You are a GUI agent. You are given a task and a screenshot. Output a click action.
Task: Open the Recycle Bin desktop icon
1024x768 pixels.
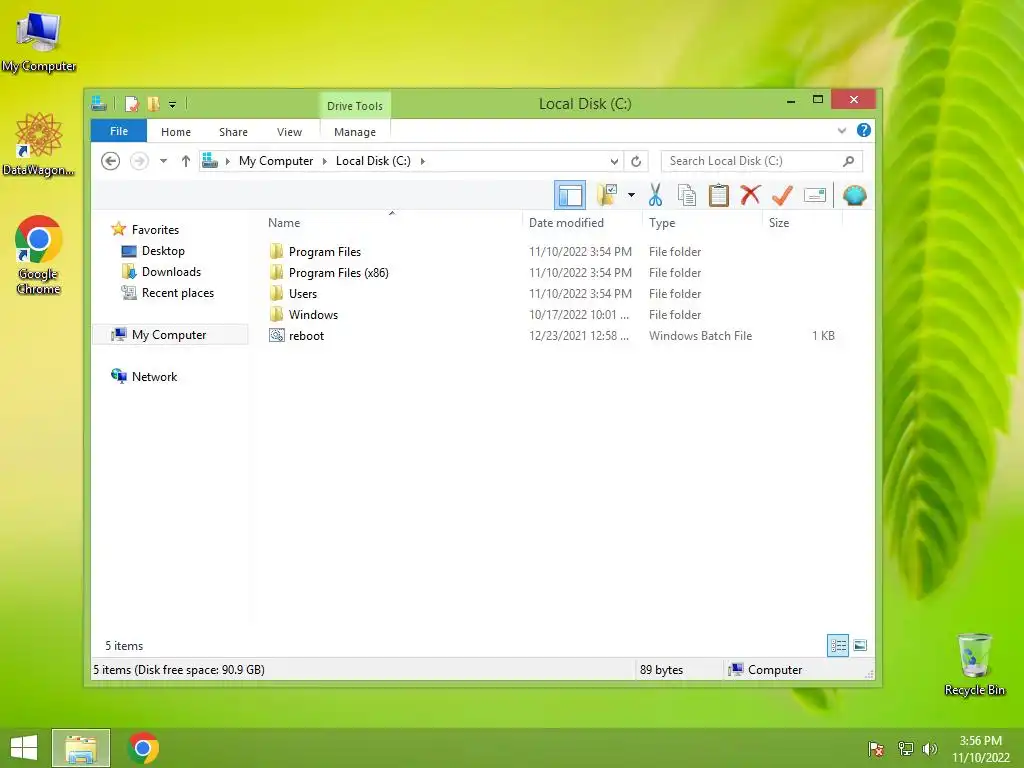coord(974,664)
